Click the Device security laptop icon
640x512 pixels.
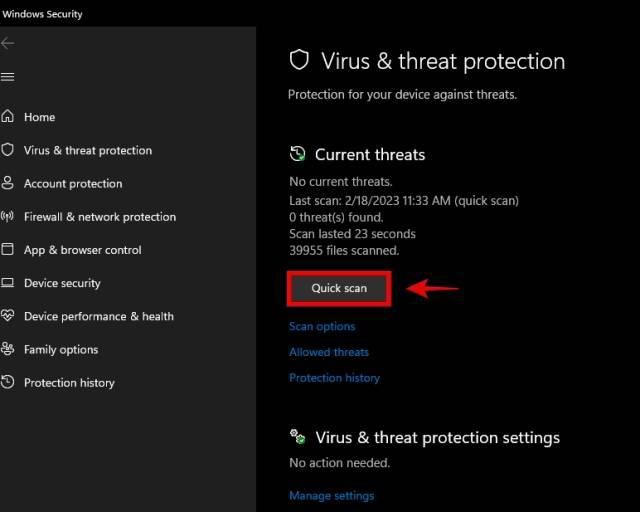coord(8,283)
